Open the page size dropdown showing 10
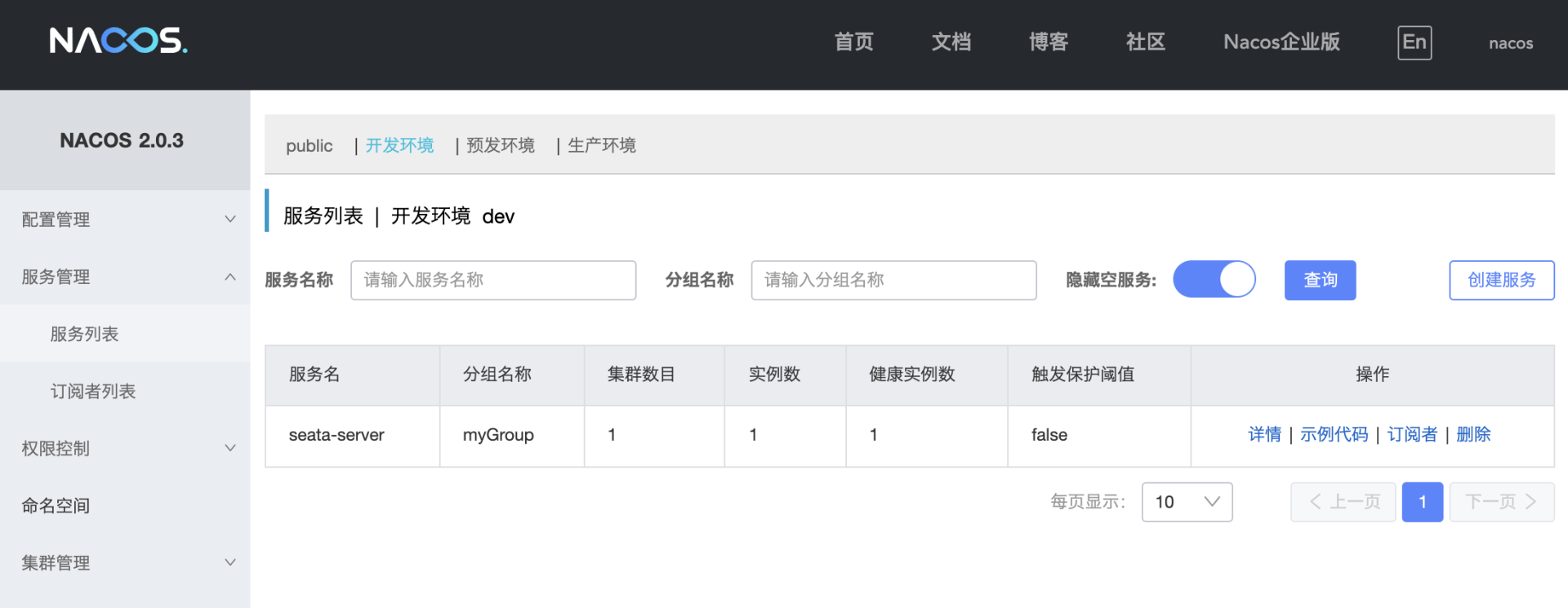This screenshot has width=1568, height=608. (1186, 502)
